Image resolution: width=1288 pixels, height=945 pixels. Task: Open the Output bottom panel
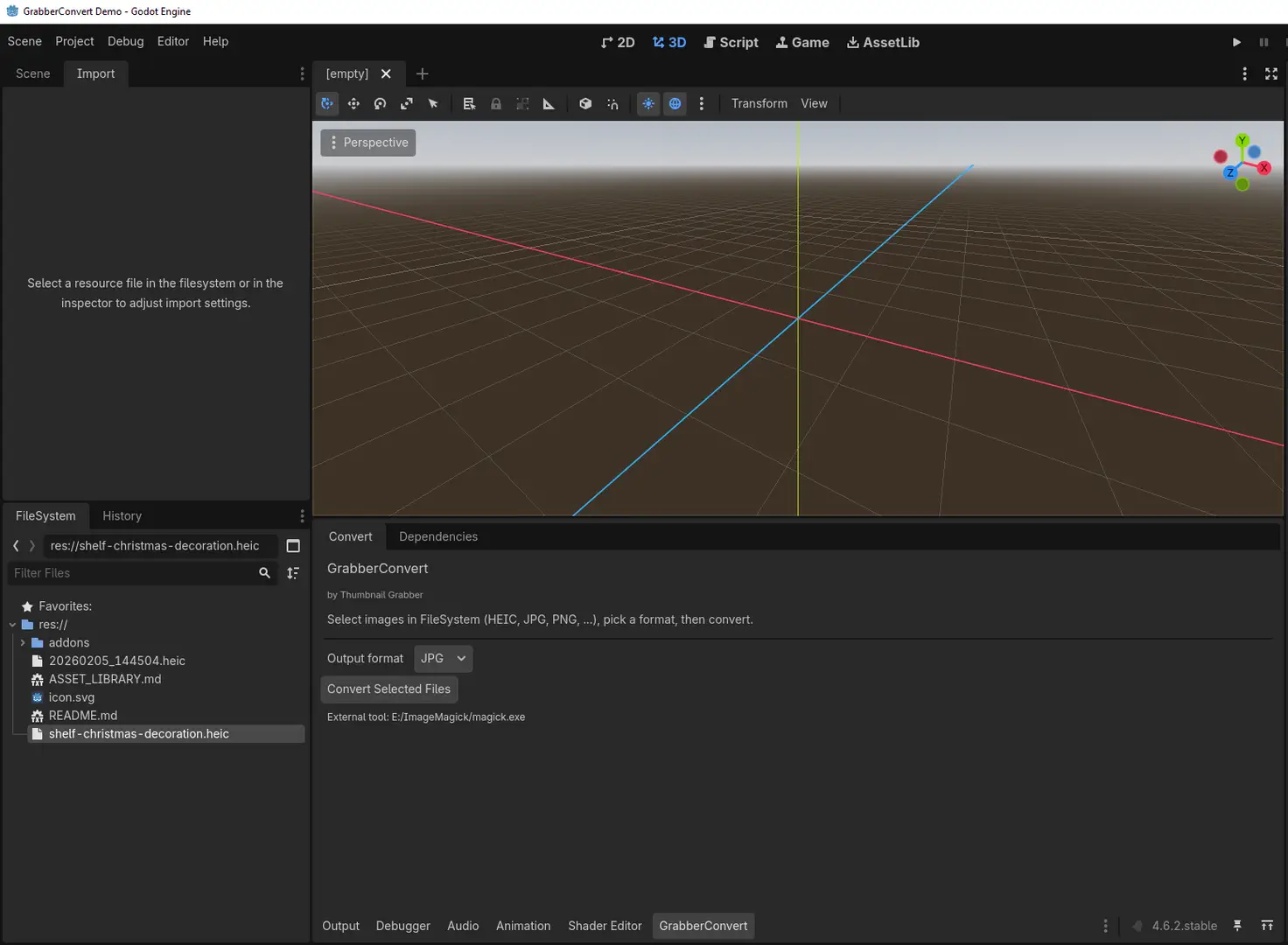340,926
